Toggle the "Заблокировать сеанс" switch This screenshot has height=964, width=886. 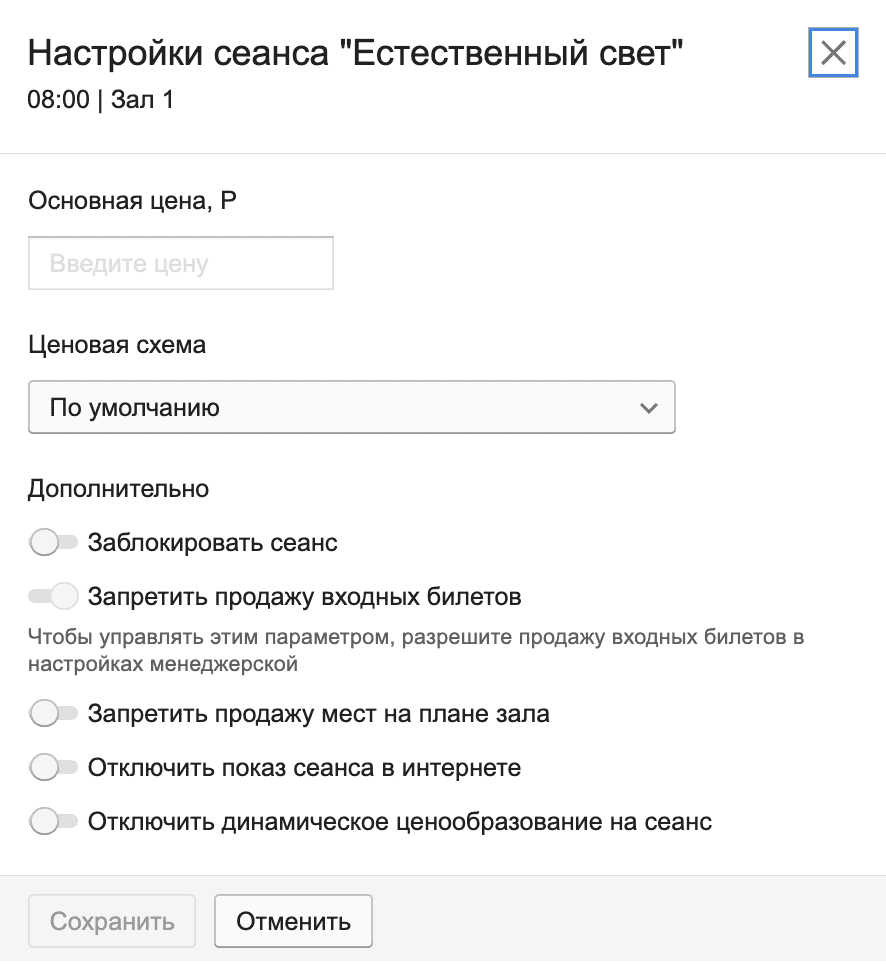pyautogui.click(x=54, y=543)
